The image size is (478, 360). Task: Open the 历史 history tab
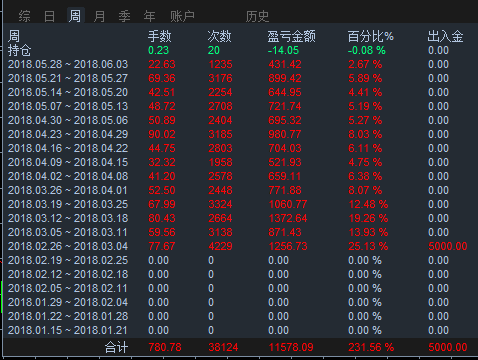pos(257,16)
